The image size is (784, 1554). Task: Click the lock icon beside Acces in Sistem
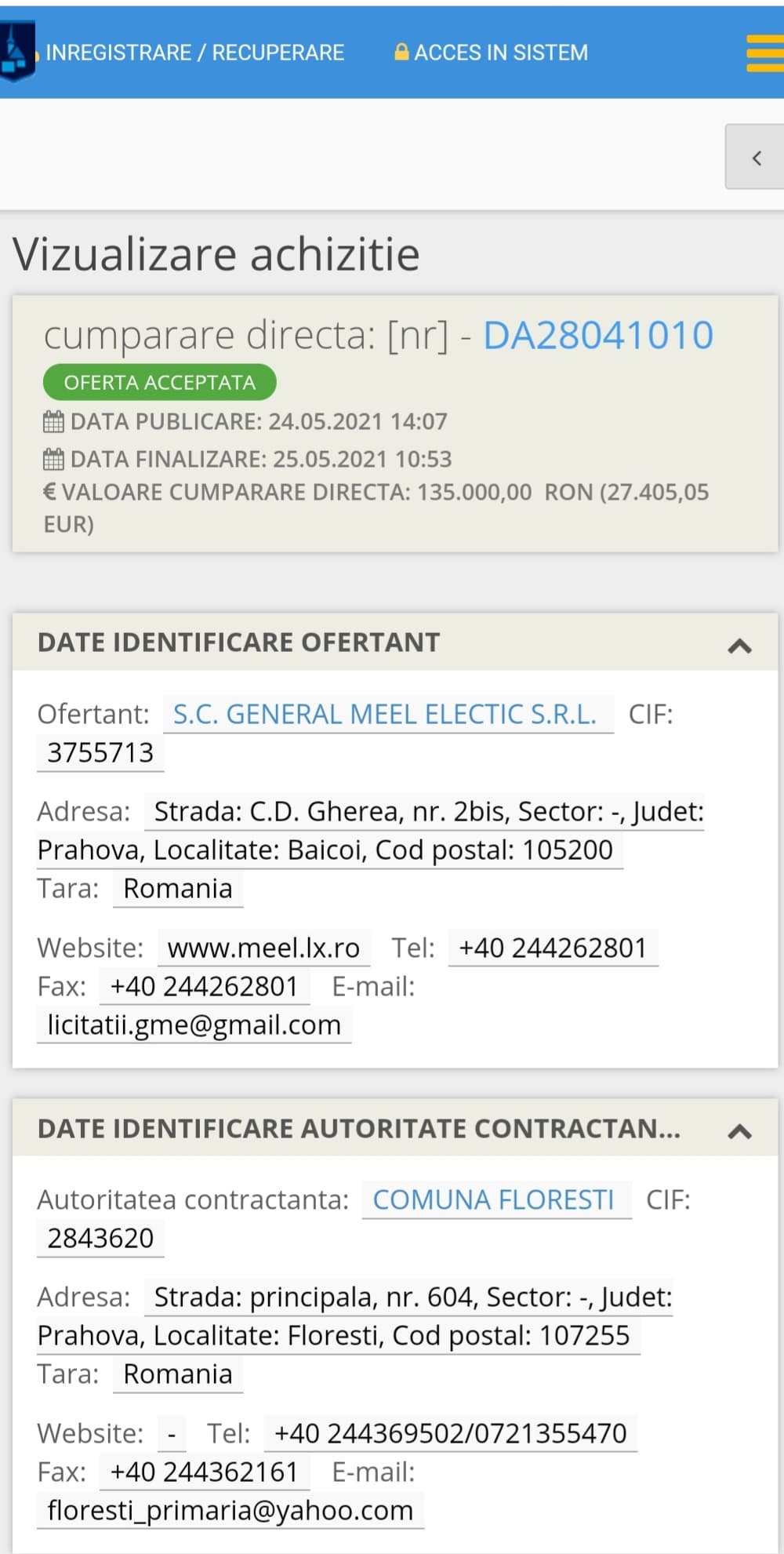[x=401, y=53]
